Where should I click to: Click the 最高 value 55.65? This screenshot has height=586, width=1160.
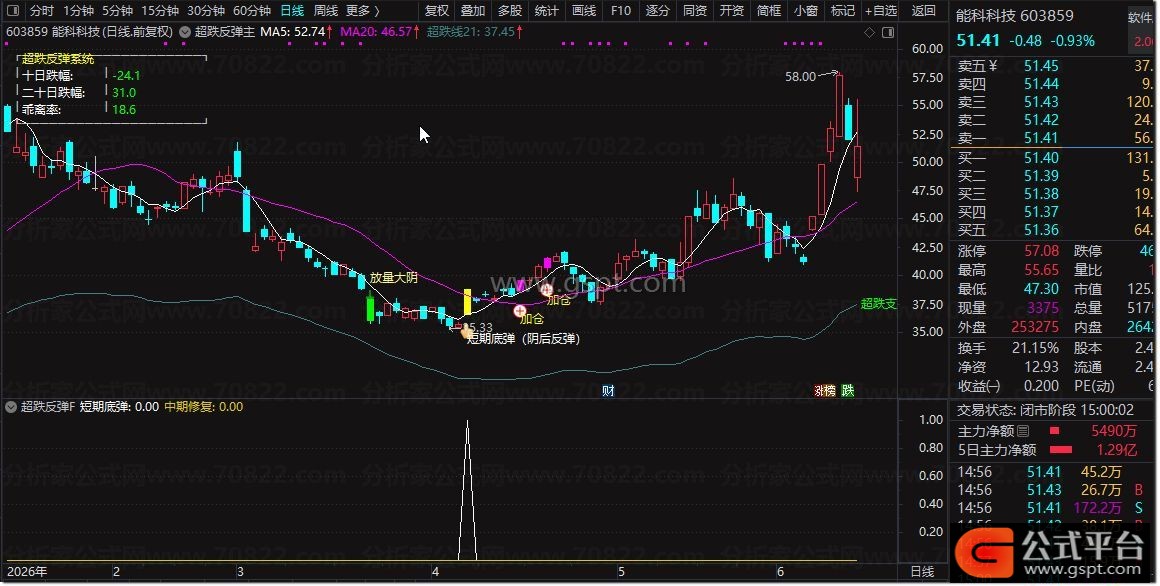[1041, 270]
